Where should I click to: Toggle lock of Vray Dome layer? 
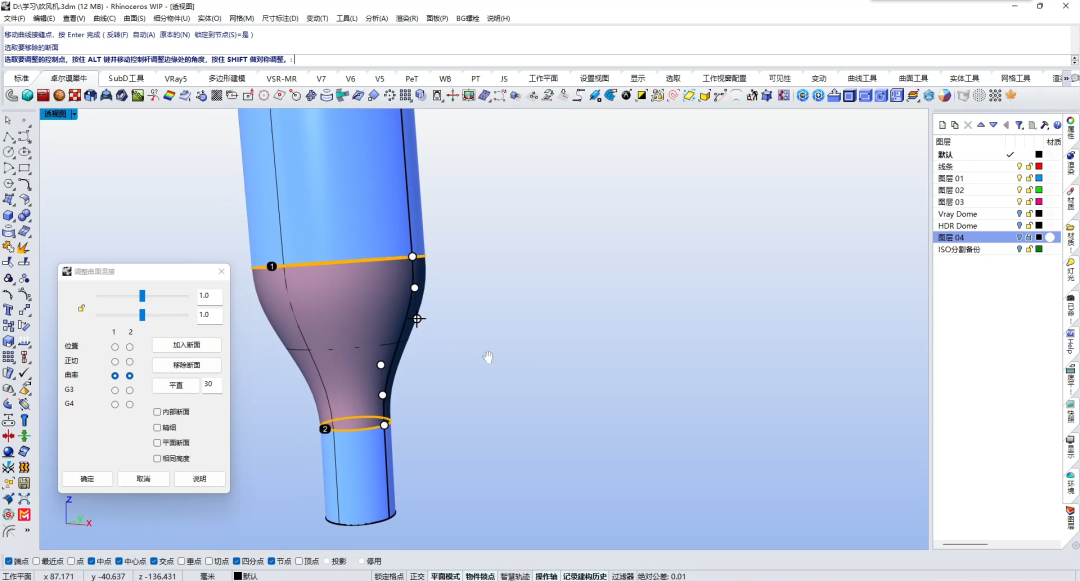pos(1029,214)
